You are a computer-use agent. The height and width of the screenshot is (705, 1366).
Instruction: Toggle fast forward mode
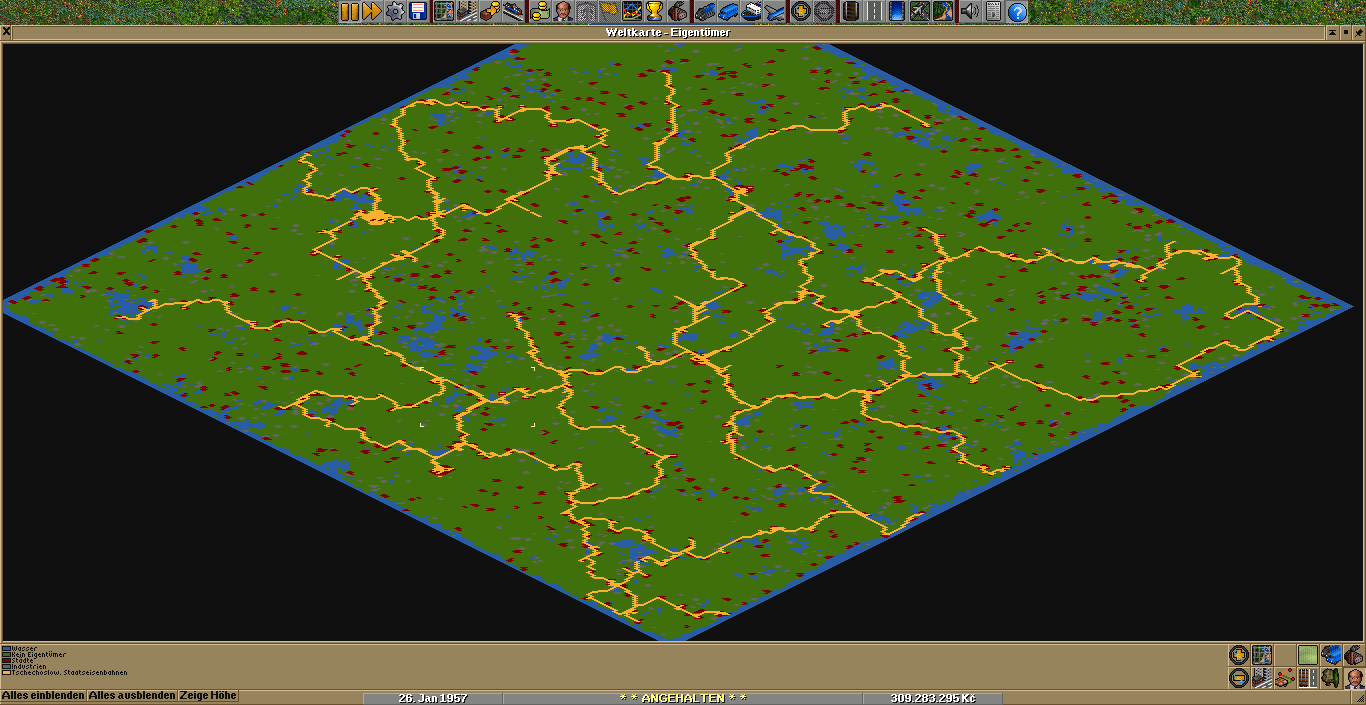[x=372, y=12]
